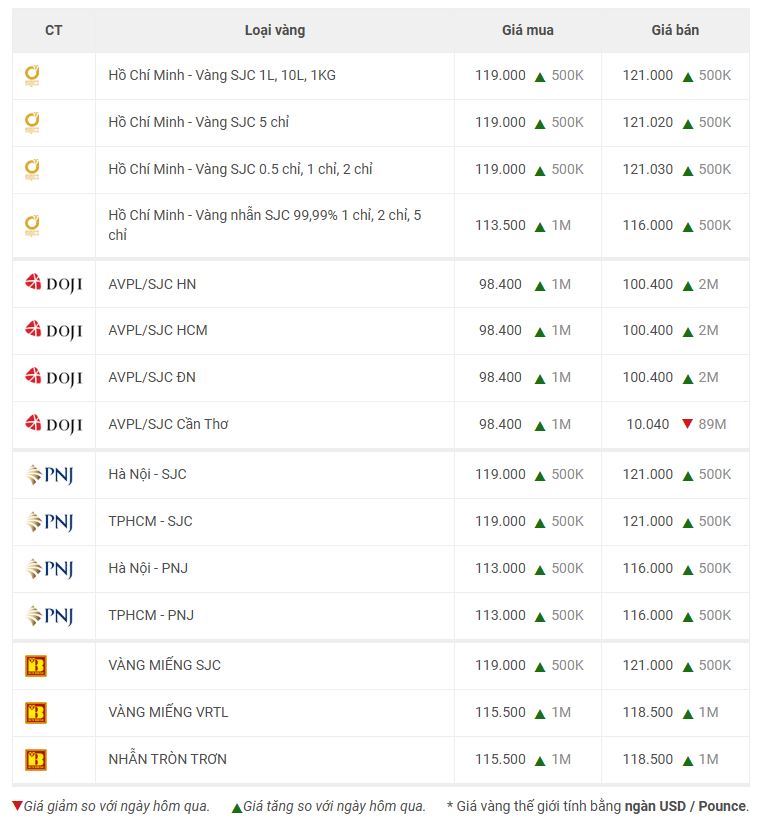Click the red triangle in the price decrease legend
The height and width of the screenshot is (835, 763).
pyautogui.click(x=18, y=805)
